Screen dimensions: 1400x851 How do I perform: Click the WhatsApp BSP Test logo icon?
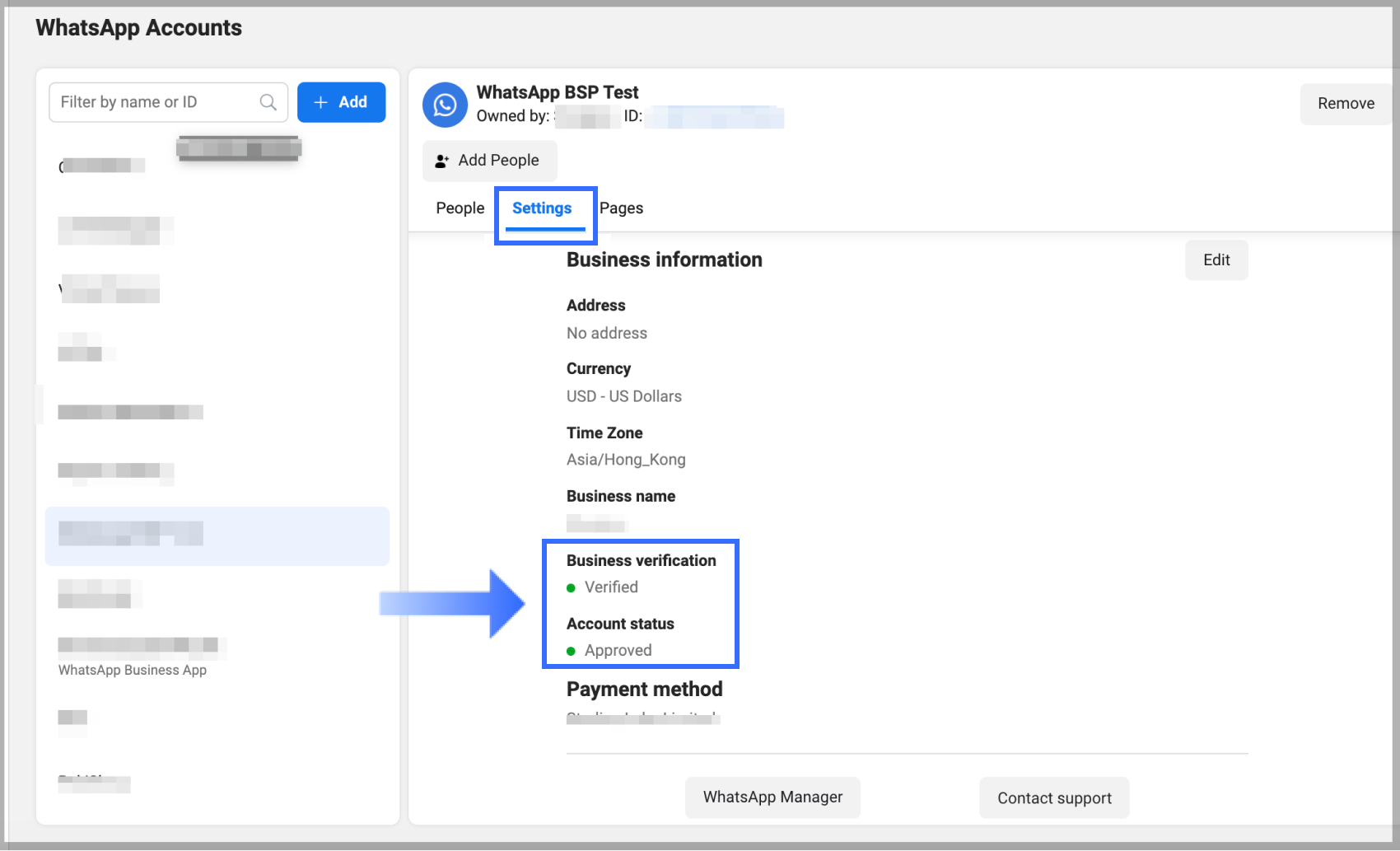445,105
